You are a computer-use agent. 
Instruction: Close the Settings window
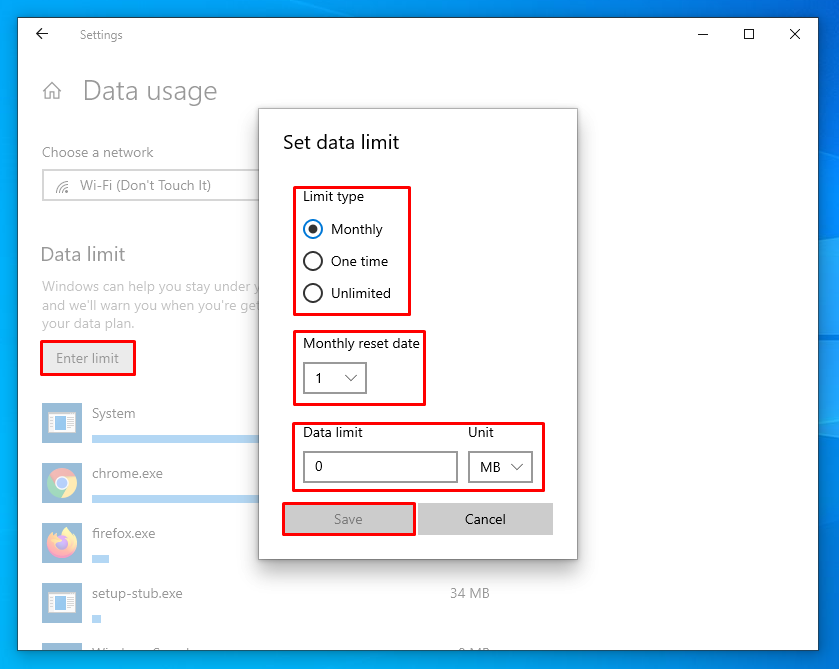point(795,34)
